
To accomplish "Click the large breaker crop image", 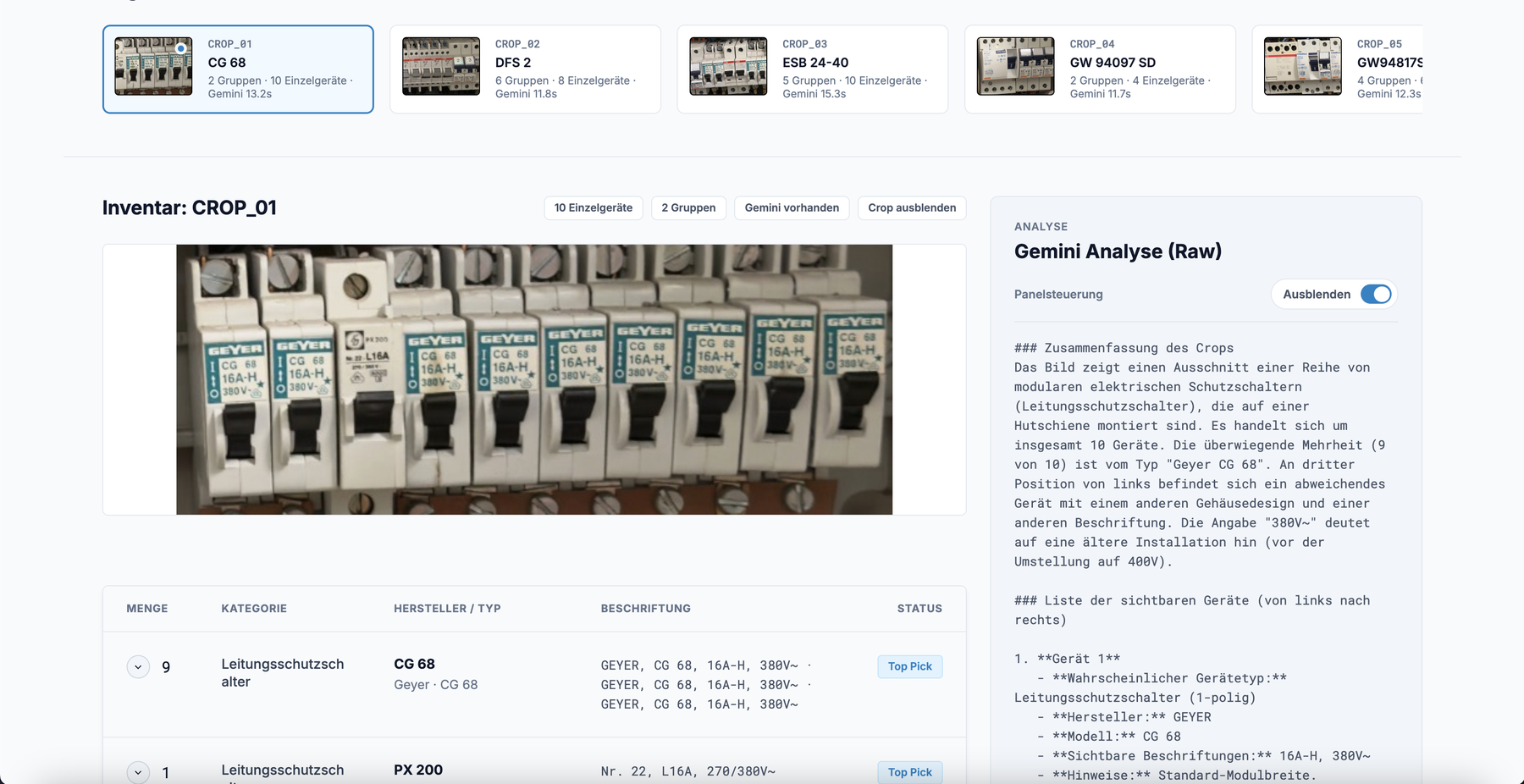I will [534, 379].
